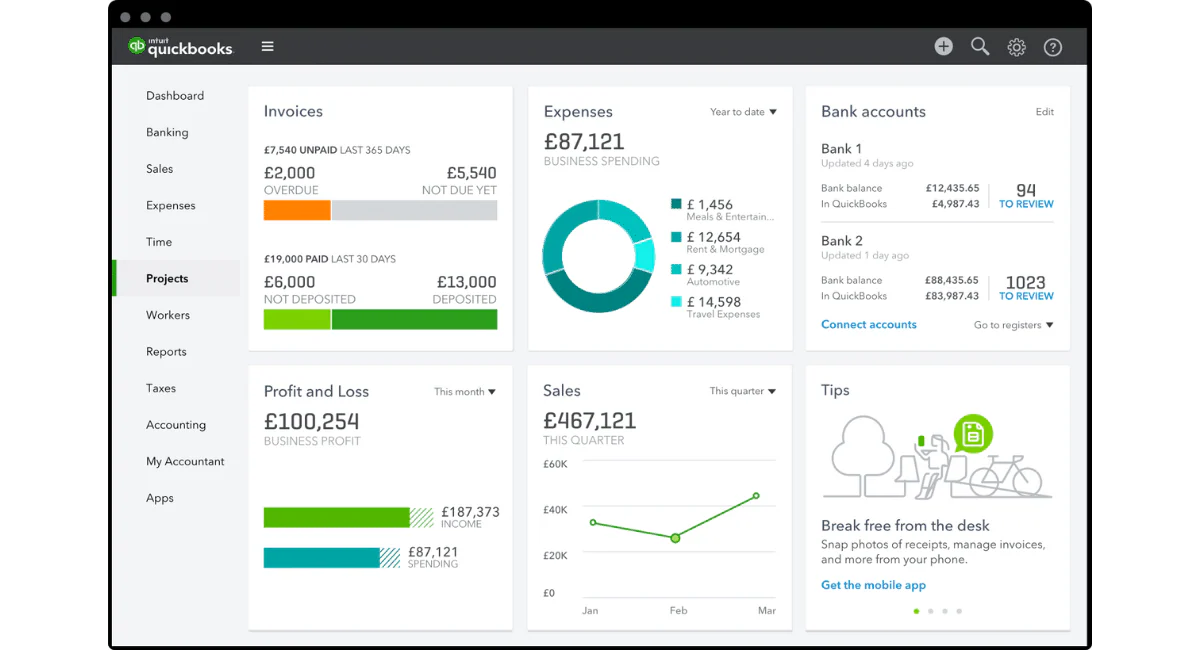
Task: Open the help question mark icon
Action: point(1052,47)
